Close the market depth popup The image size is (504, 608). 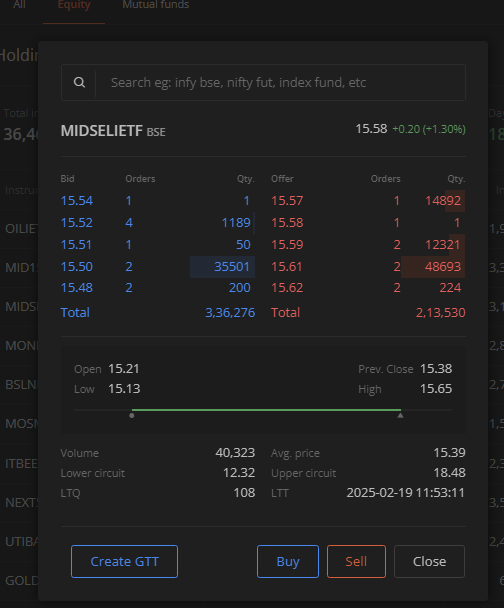[429, 561]
